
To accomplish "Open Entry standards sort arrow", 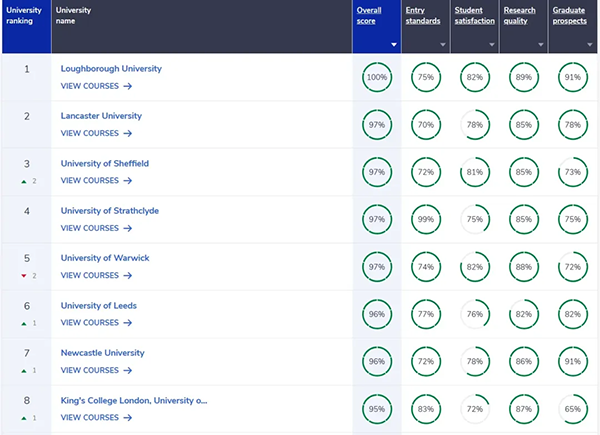I will (443, 45).
